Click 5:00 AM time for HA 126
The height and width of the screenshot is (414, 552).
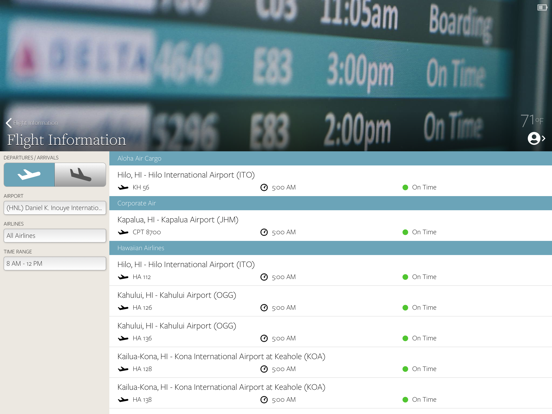(x=284, y=307)
